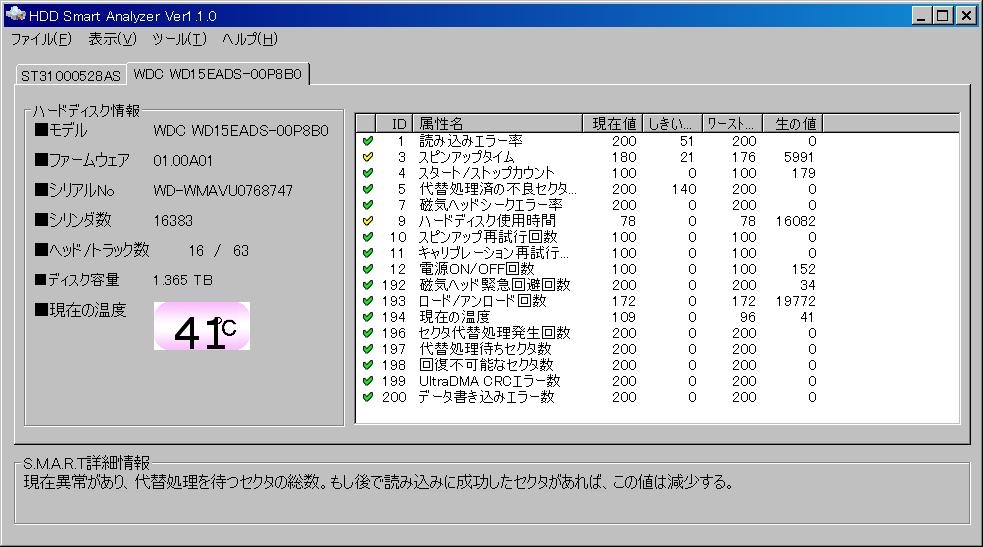Select the 現在の温度 attribute in table
This screenshot has height=547, width=983.
coord(455,317)
